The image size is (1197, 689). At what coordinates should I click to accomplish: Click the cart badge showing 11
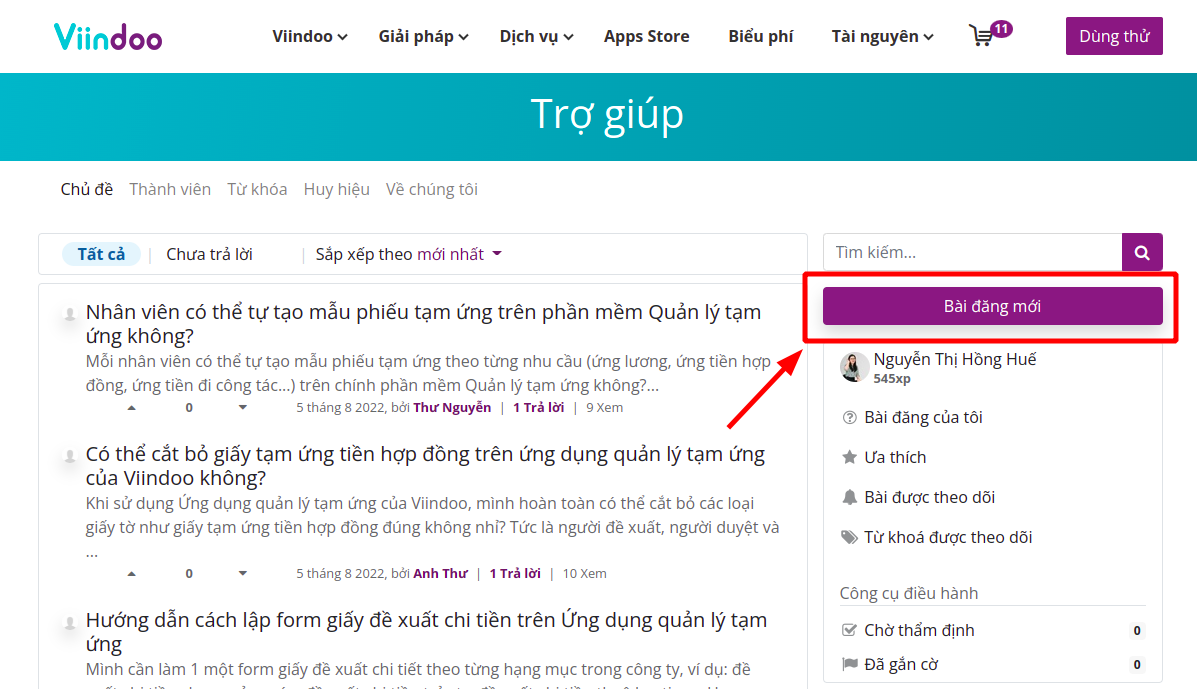point(1002,29)
